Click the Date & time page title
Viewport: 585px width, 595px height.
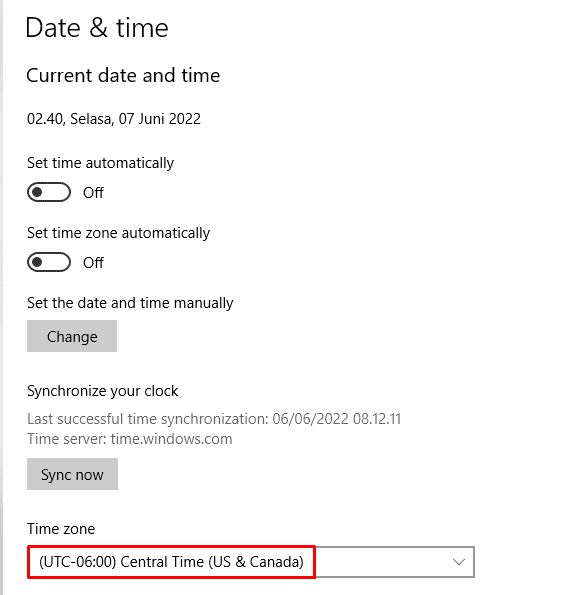[97, 28]
